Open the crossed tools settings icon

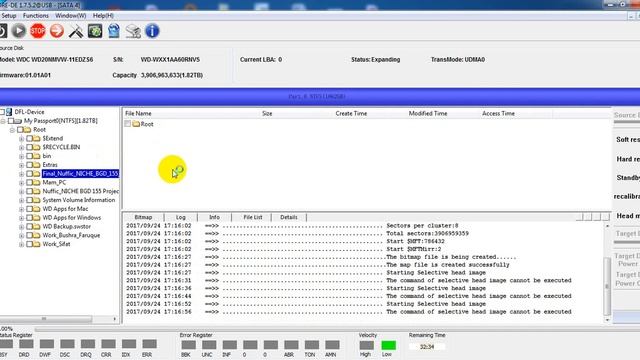point(76,31)
